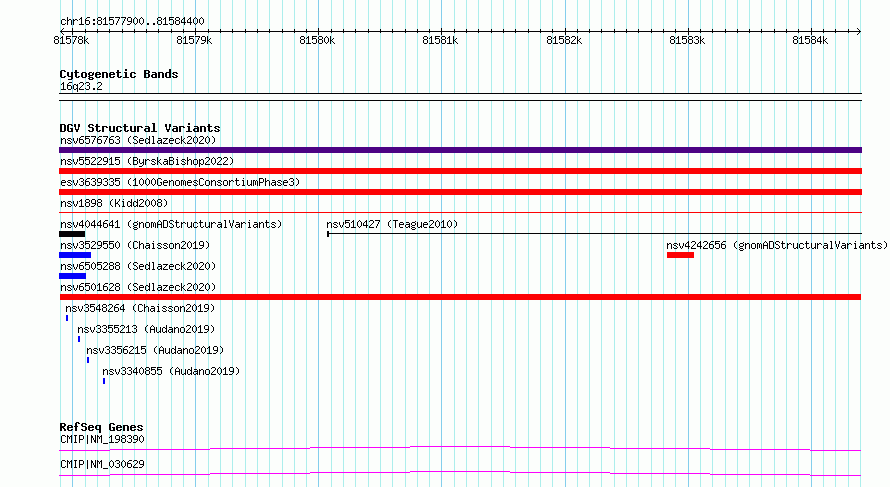Select the red nsv6501628 variant bar
This screenshot has height=487, width=890.
point(460,297)
